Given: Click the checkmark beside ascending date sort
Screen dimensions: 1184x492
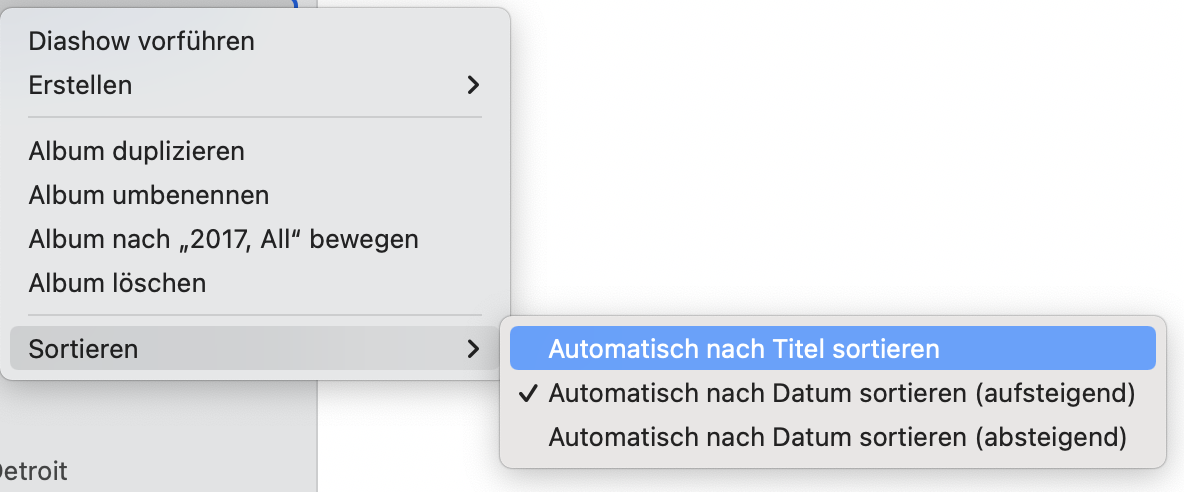Looking at the screenshot, I should click(x=528, y=394).
